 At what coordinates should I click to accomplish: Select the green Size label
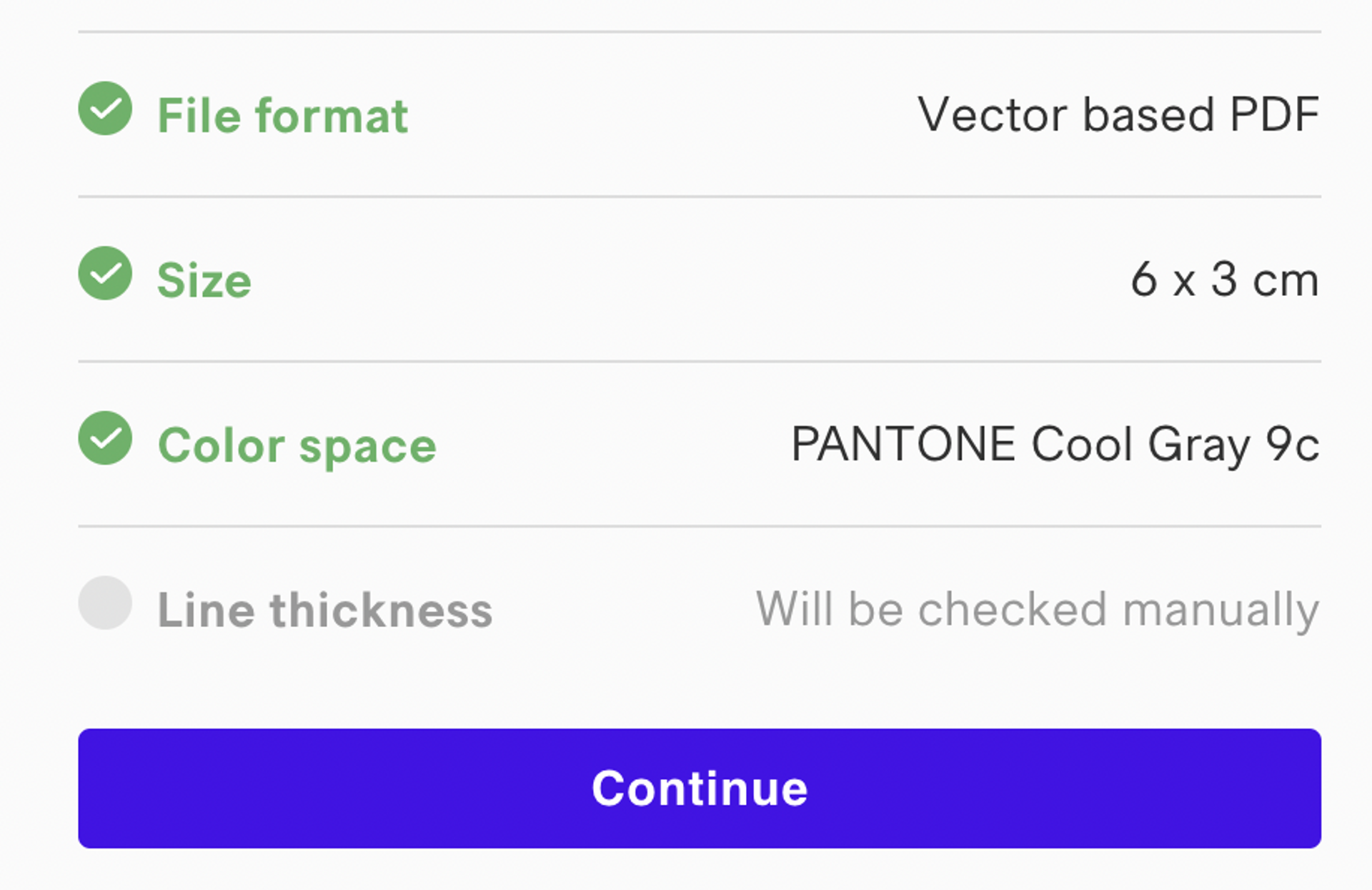[x=204, y=280]
